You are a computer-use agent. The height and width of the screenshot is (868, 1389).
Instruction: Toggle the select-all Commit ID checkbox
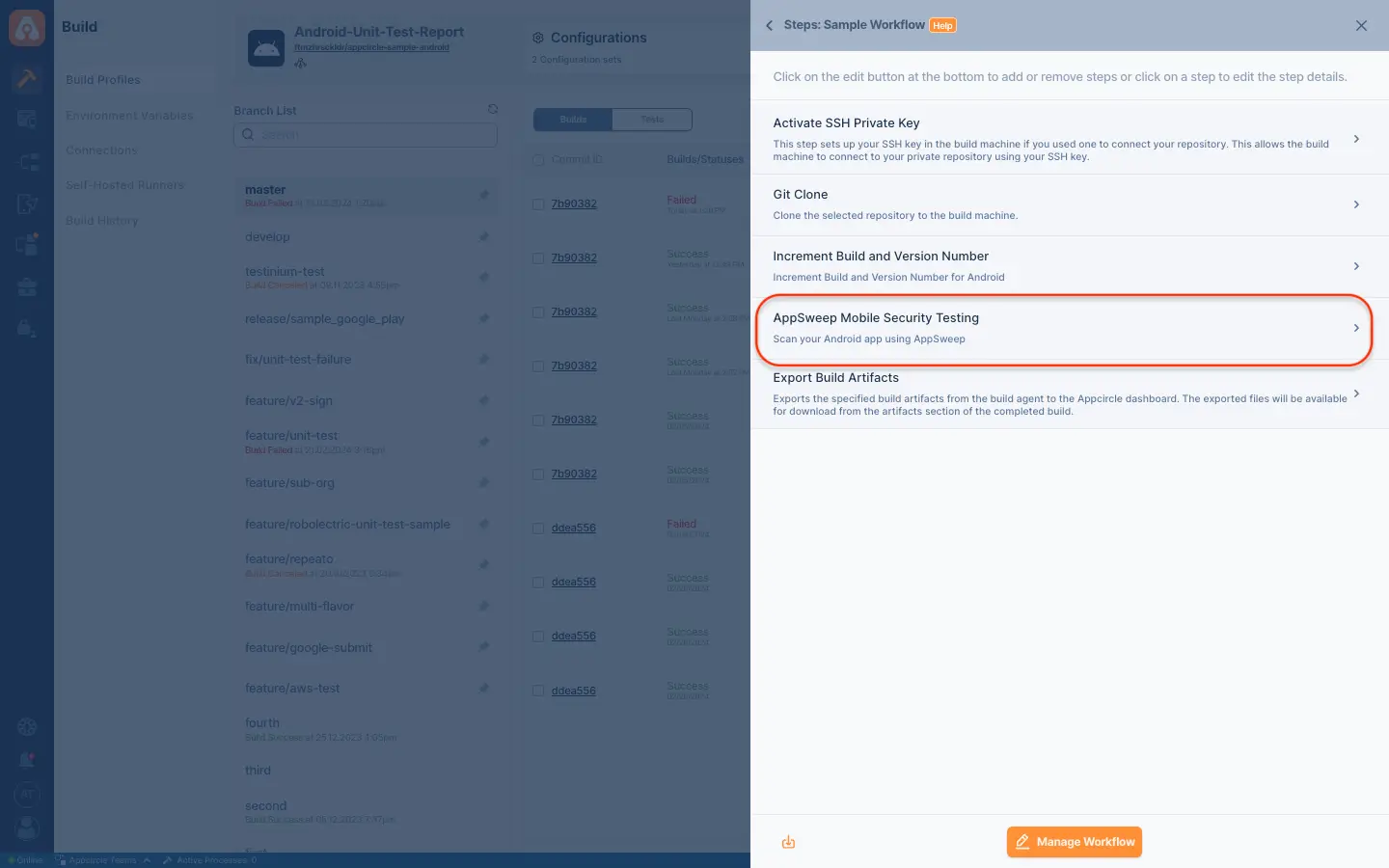click(538, 159)
